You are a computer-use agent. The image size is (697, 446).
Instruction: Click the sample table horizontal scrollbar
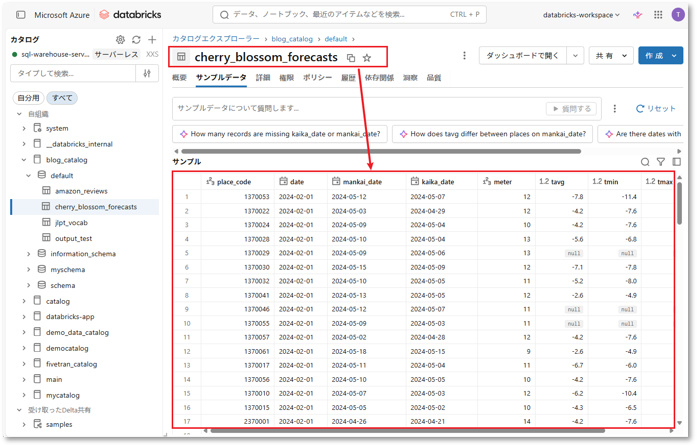408,430
